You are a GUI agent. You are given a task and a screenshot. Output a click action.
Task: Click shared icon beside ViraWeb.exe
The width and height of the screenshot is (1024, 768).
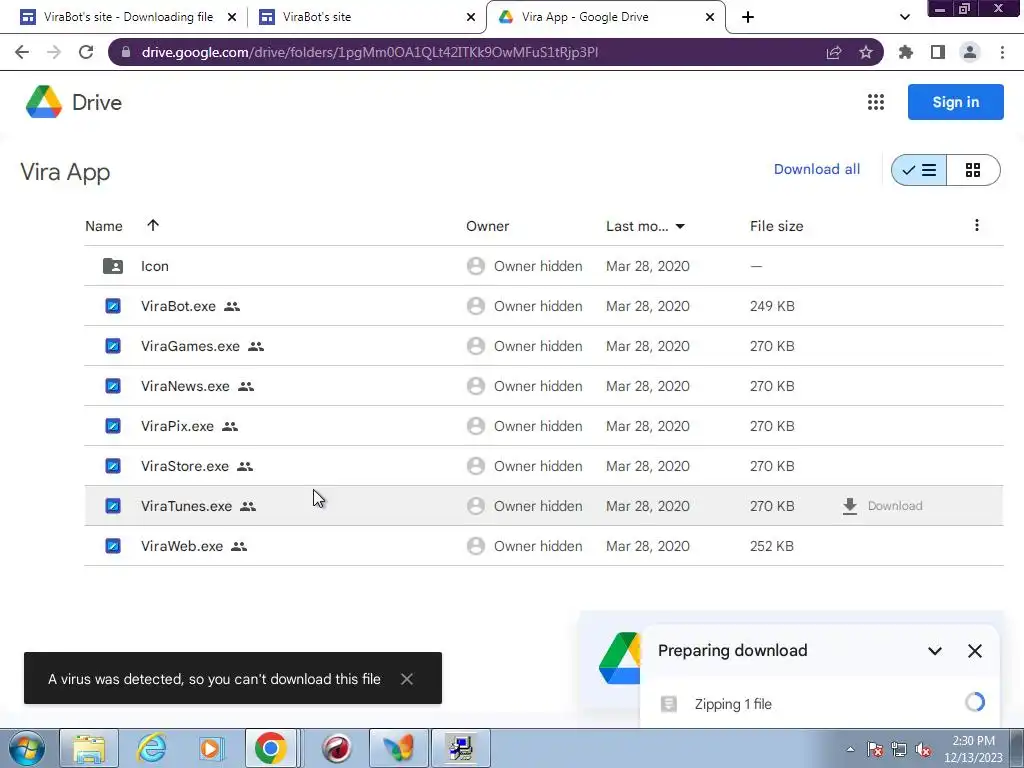click(x=239, y=546)
